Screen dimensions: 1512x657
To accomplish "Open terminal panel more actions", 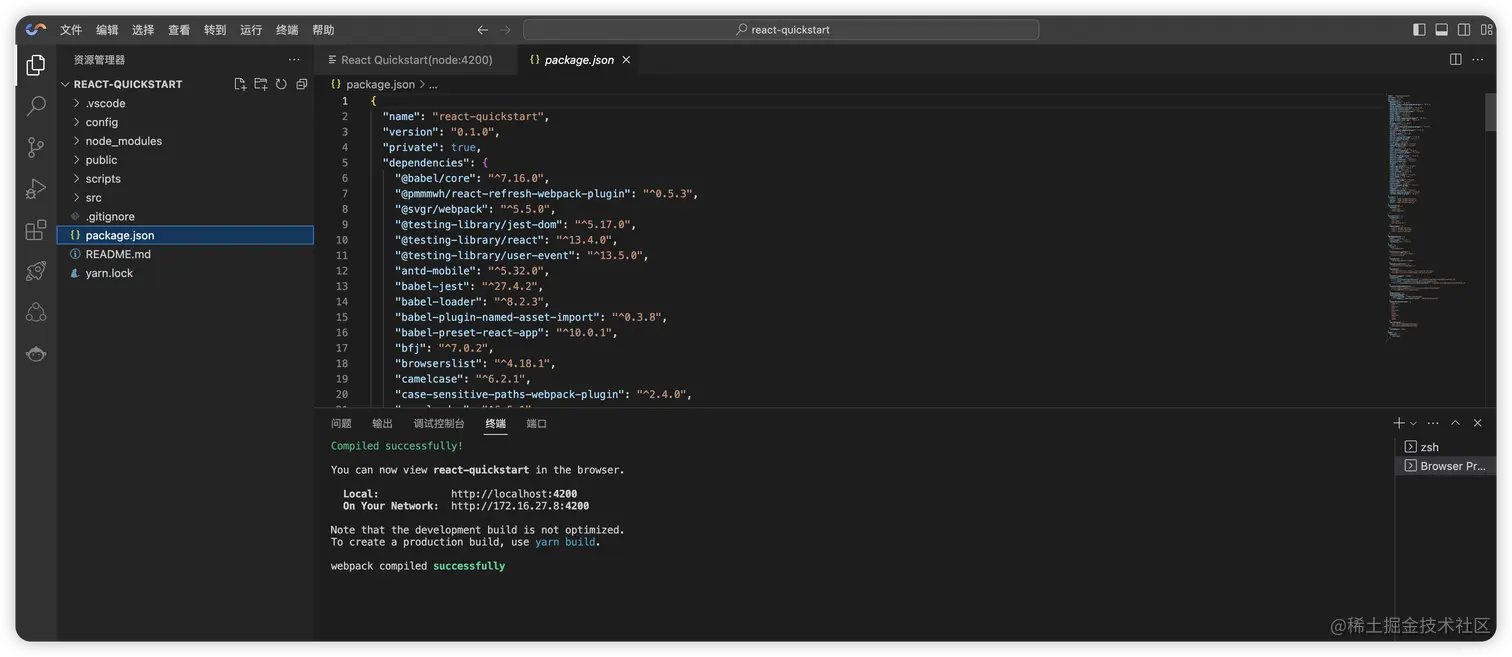I will coord(1433,423).
